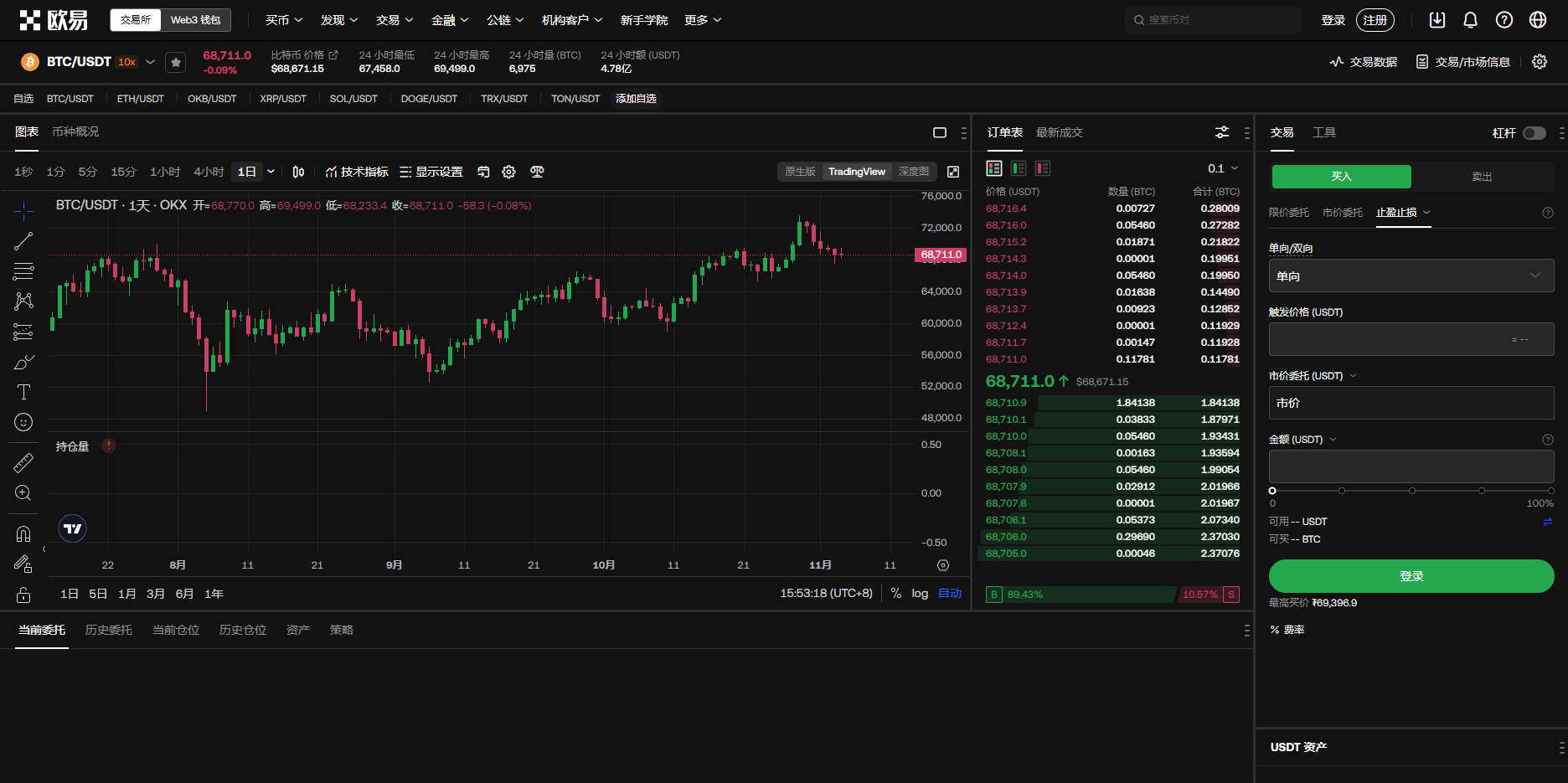Add BTC/USDT to favorites star

pyautogui.click(x=175, y=62)
